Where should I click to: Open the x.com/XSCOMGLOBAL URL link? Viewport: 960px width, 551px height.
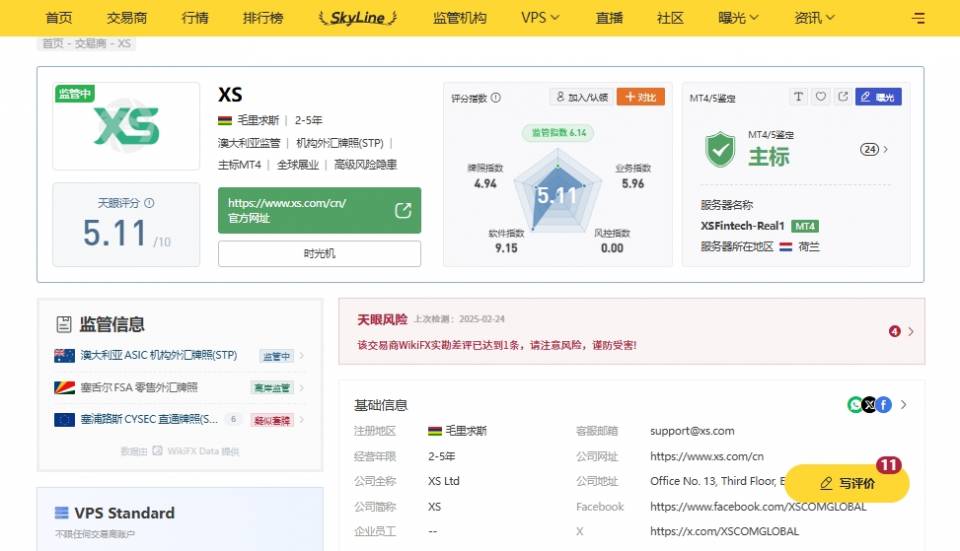point(724,531)
